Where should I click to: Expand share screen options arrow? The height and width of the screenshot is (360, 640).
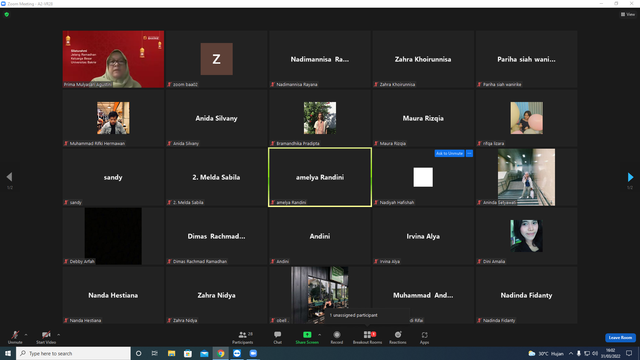coord(320,335)
